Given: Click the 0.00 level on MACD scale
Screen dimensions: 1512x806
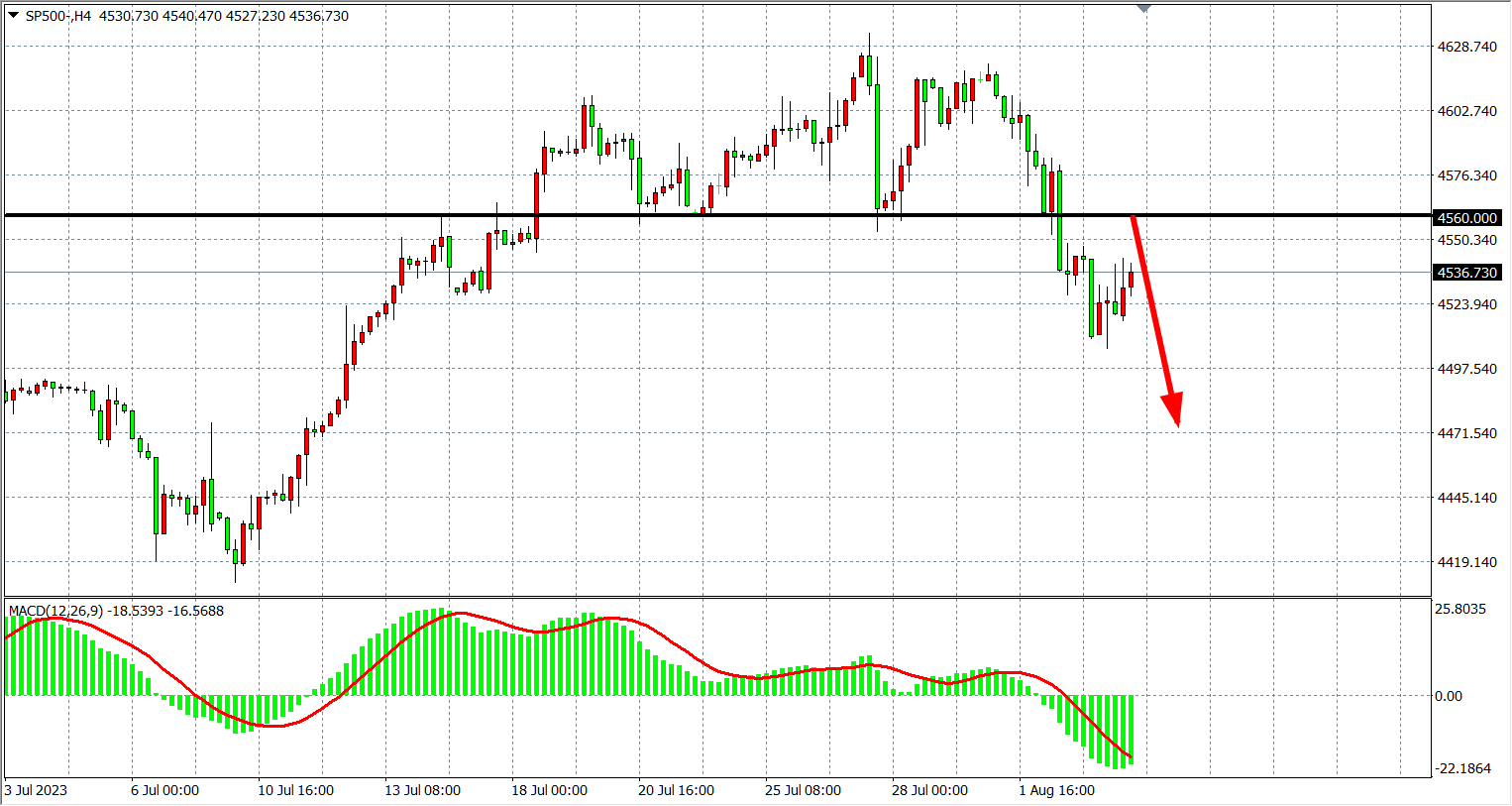Looking at the screenshot, I should pyautogui.click(x=1449, y=696).
